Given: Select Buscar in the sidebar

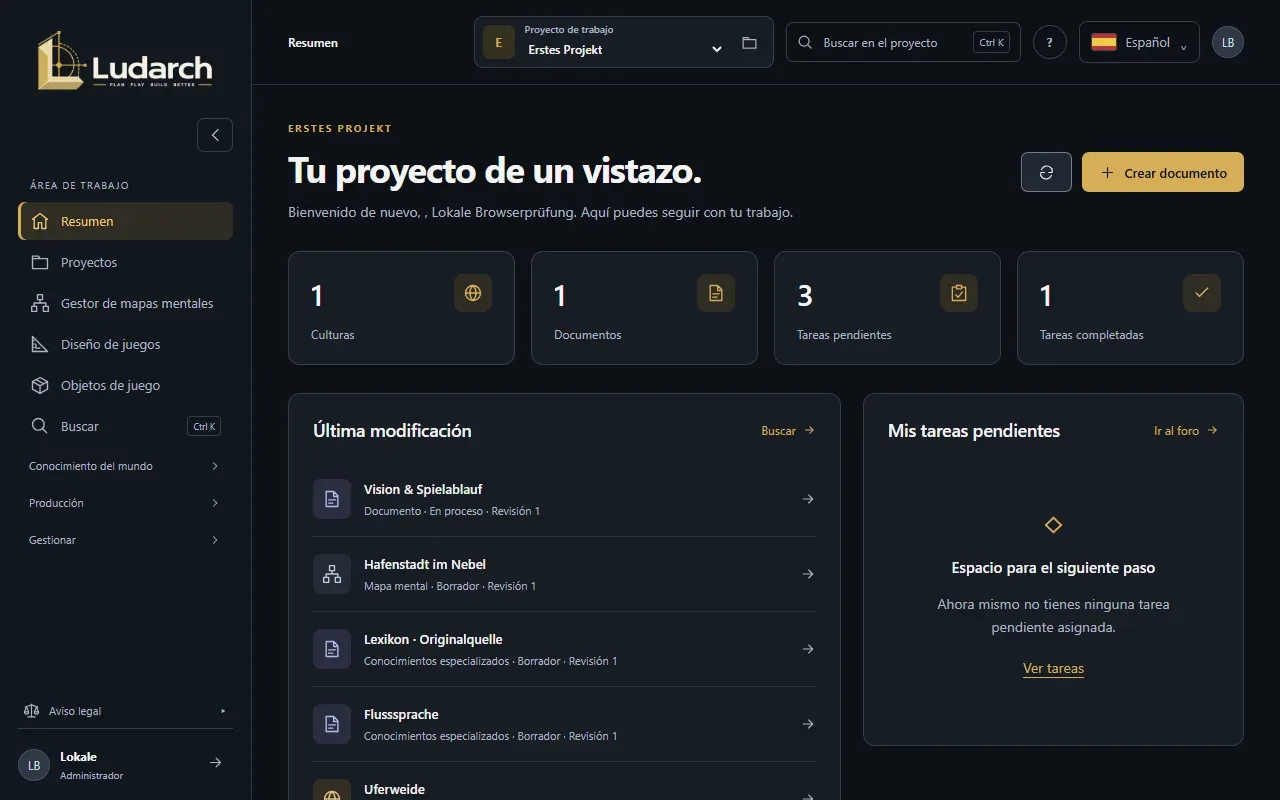Looking at the screenshot, I should pos(125,426).
